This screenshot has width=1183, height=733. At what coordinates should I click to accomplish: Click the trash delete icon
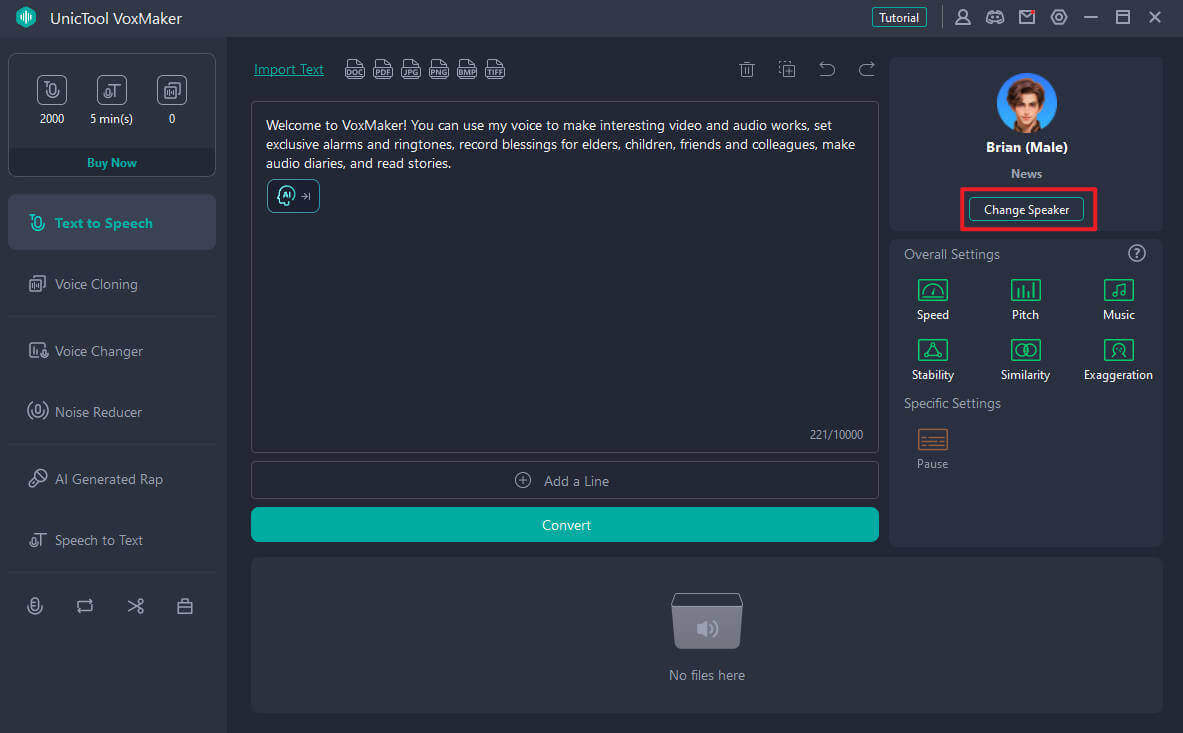point(747,69)
